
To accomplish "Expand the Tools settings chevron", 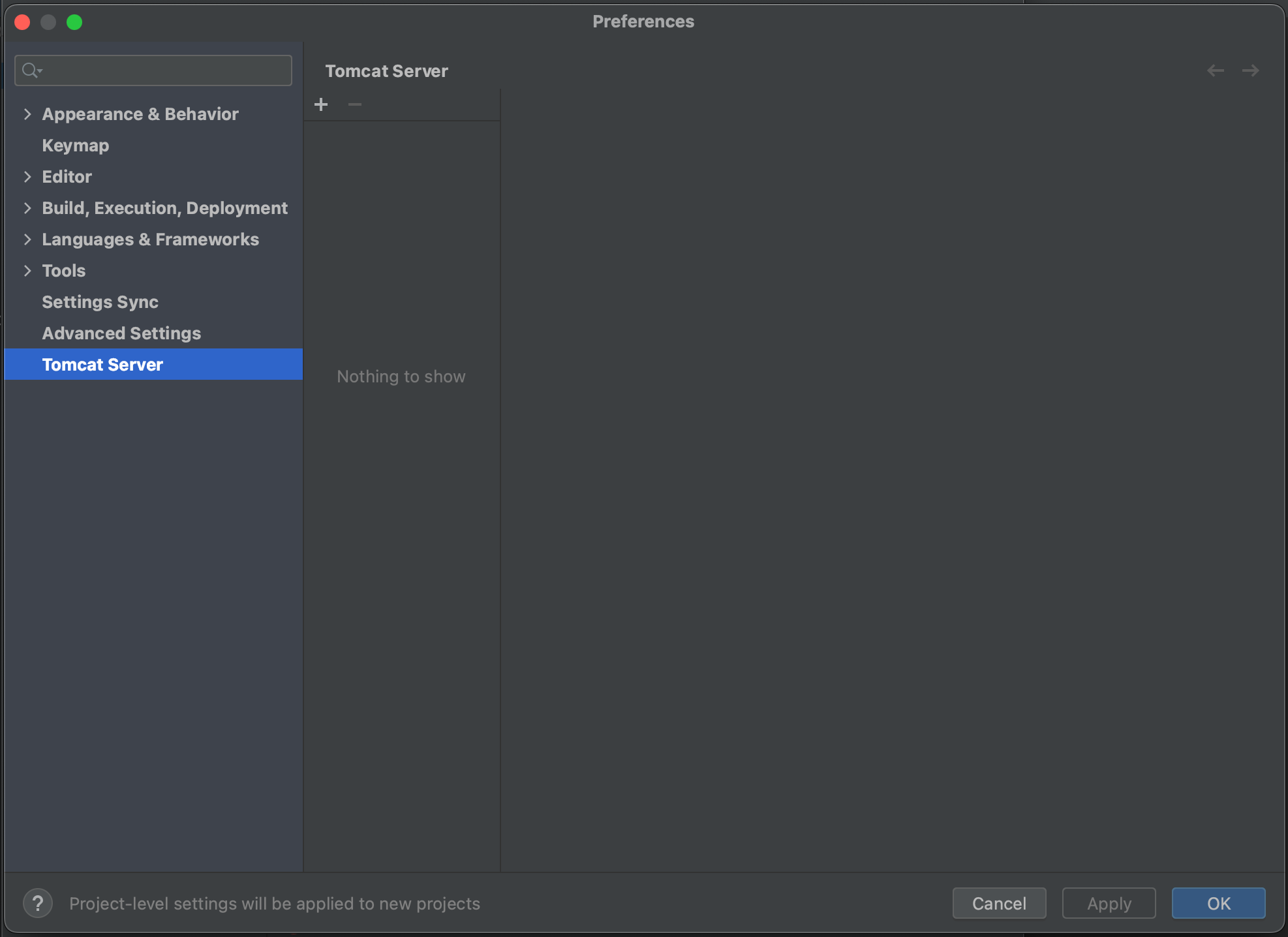I will click(x=27, y=271).
